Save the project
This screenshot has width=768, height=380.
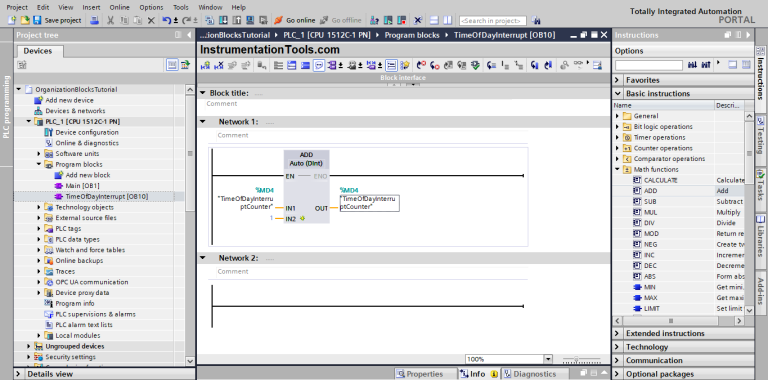coord(57,21)
